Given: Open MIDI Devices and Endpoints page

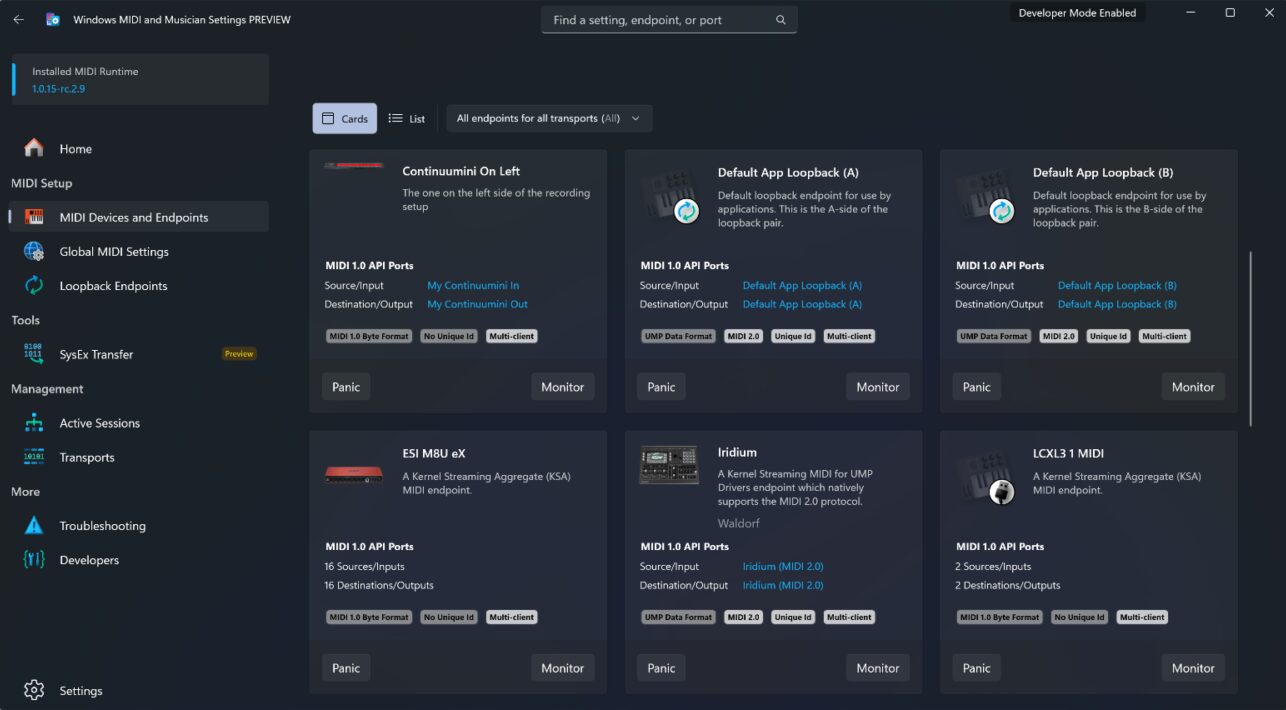Looking at the screenshot, I should [138, 217].
